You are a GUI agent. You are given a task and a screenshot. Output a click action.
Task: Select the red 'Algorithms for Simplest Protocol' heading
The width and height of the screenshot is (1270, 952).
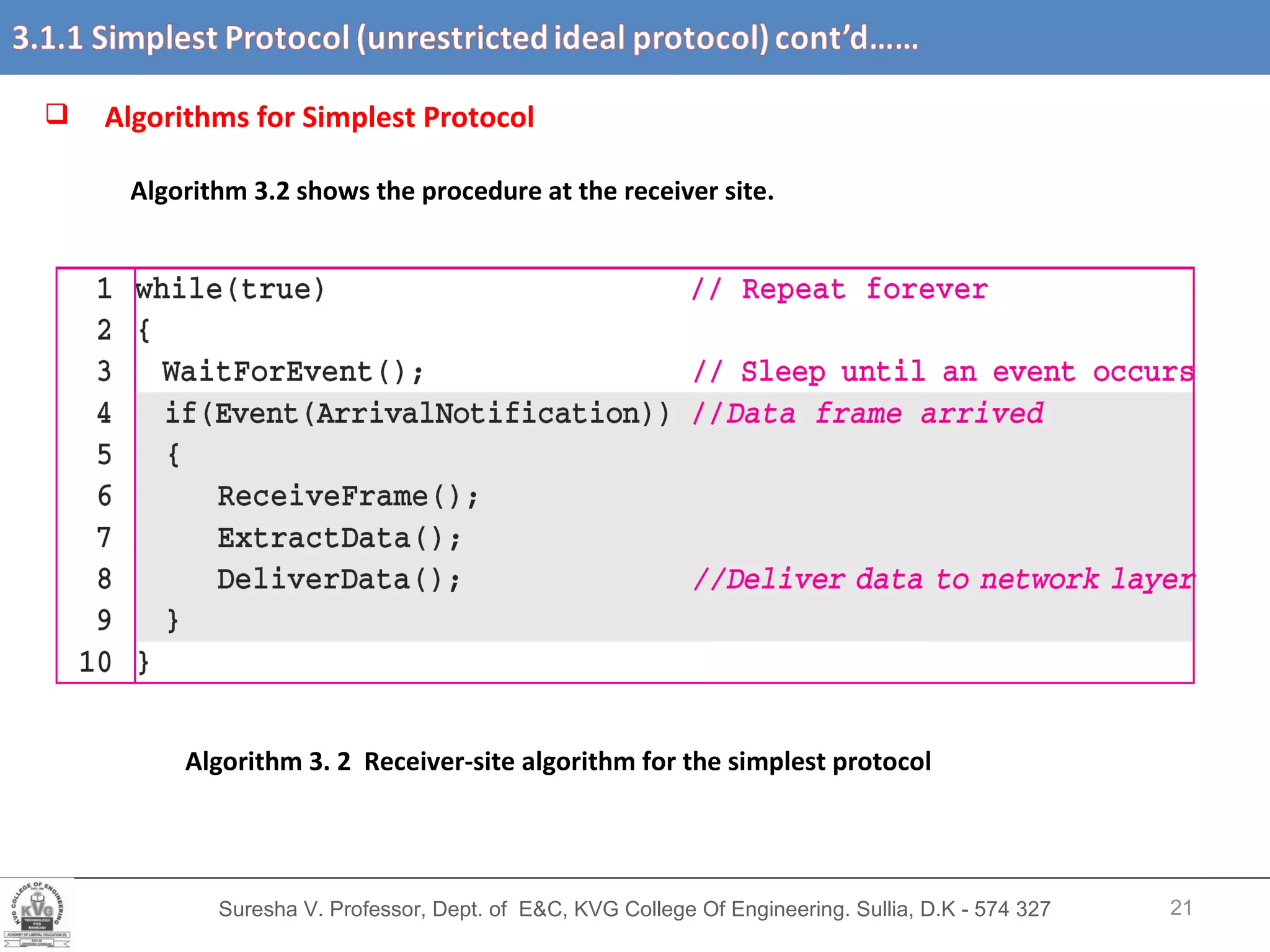pos(319,118)
